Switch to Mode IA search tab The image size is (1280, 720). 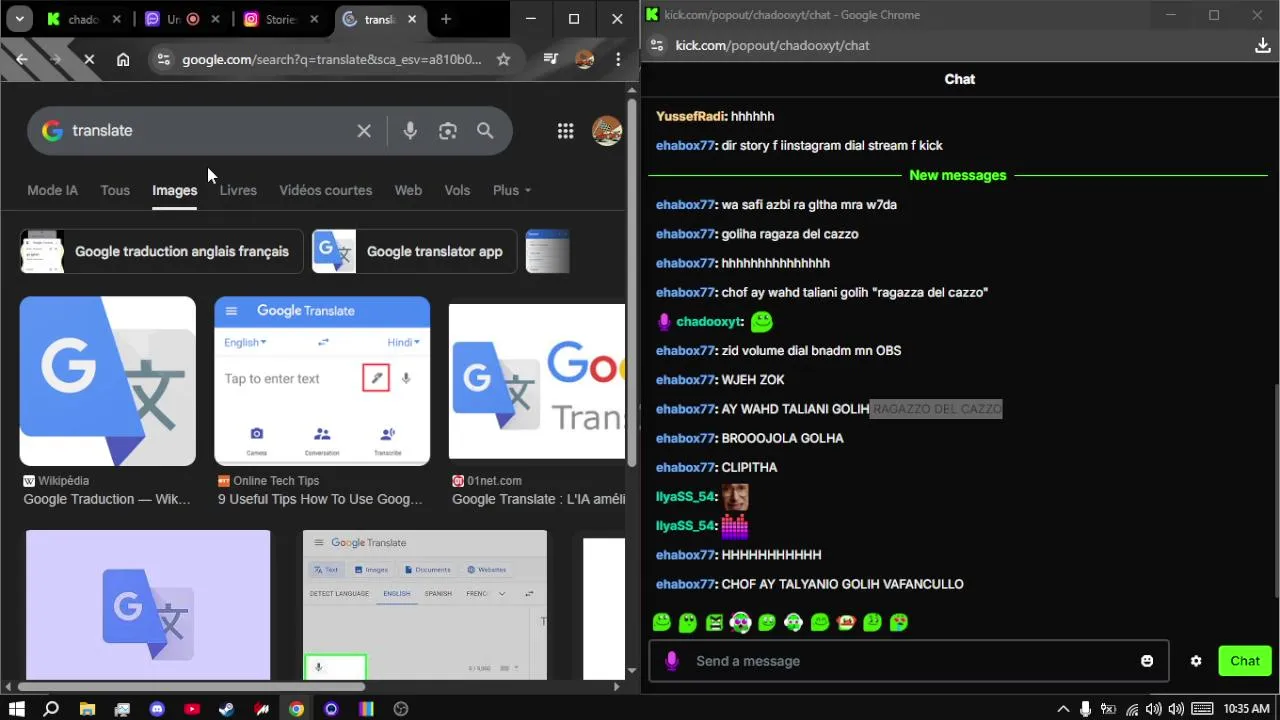[x=52, y=190]
